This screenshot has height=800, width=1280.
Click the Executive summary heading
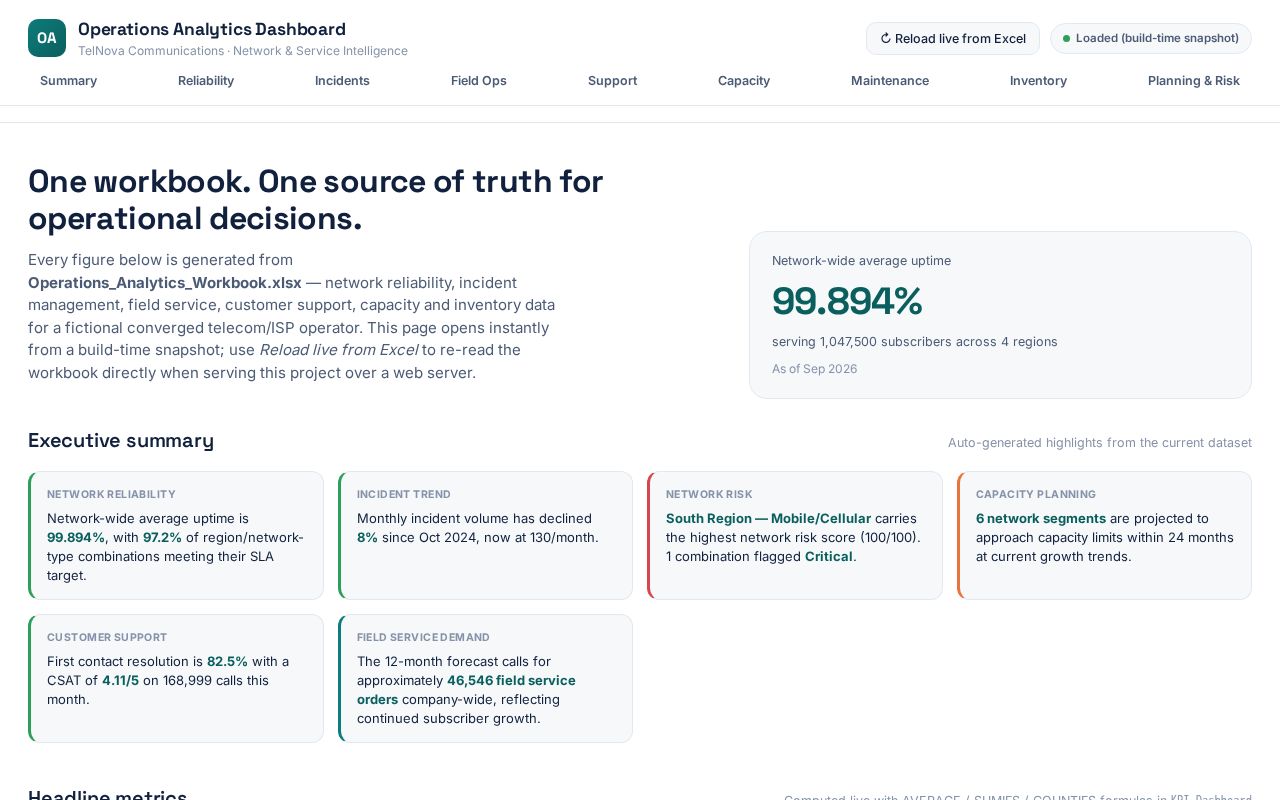(x=121, y=441)
